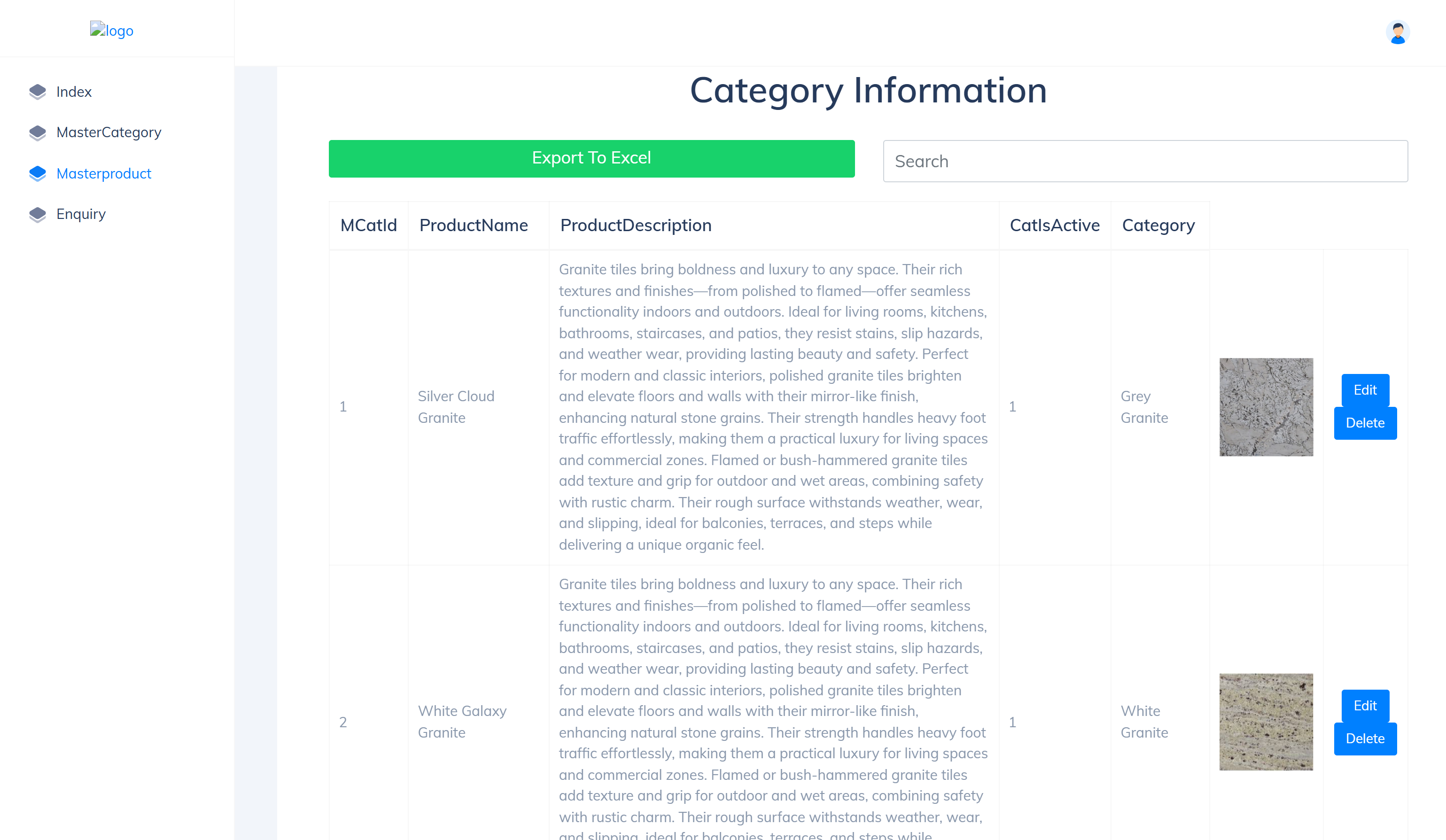Click the Masterproduct blue layers icon
Viewport: 1446px width, 840px height.
tap(37, 173)
